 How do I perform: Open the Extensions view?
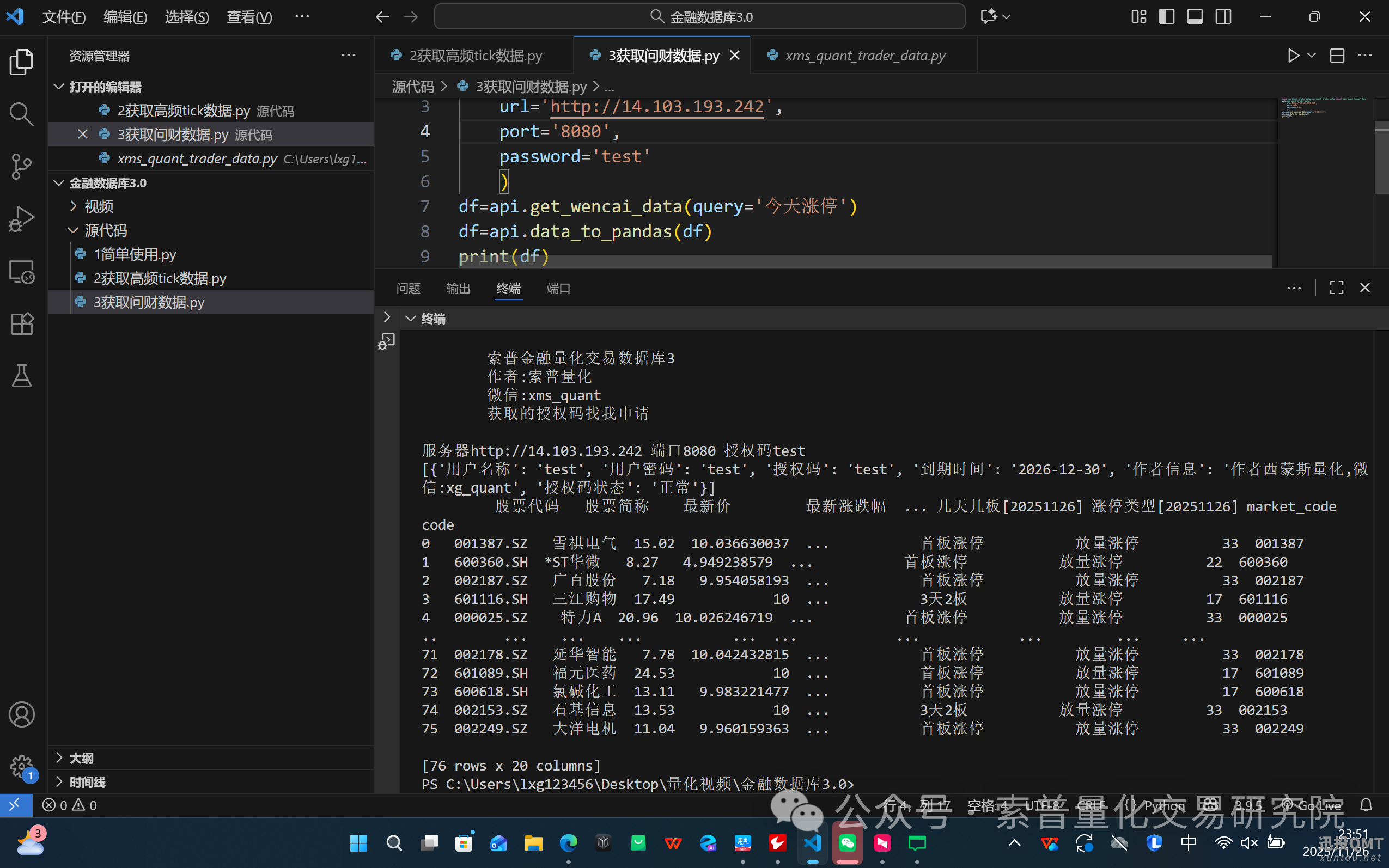point(21,324)
